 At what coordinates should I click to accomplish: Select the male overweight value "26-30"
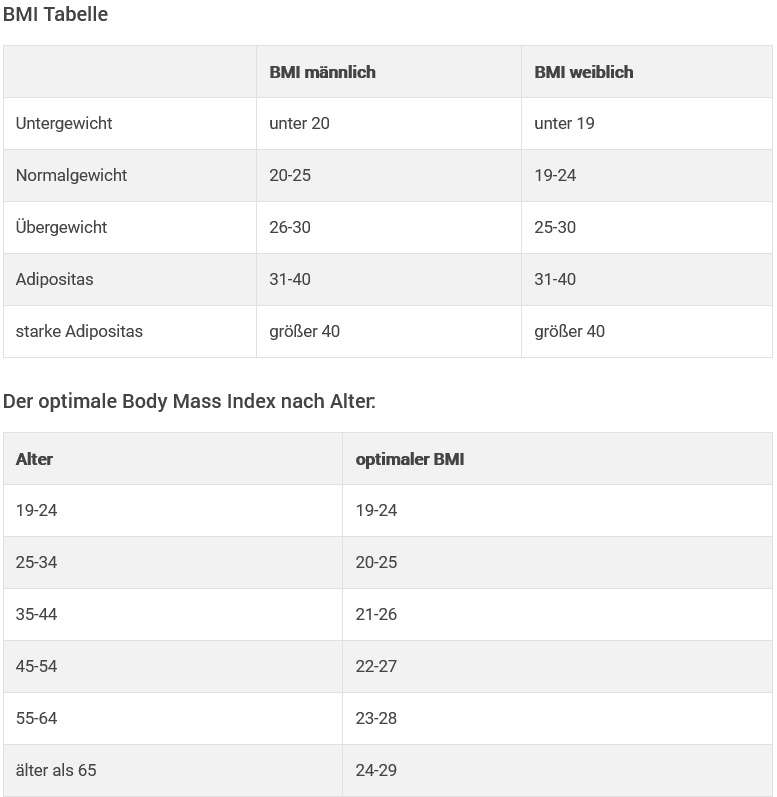(290, 228)
